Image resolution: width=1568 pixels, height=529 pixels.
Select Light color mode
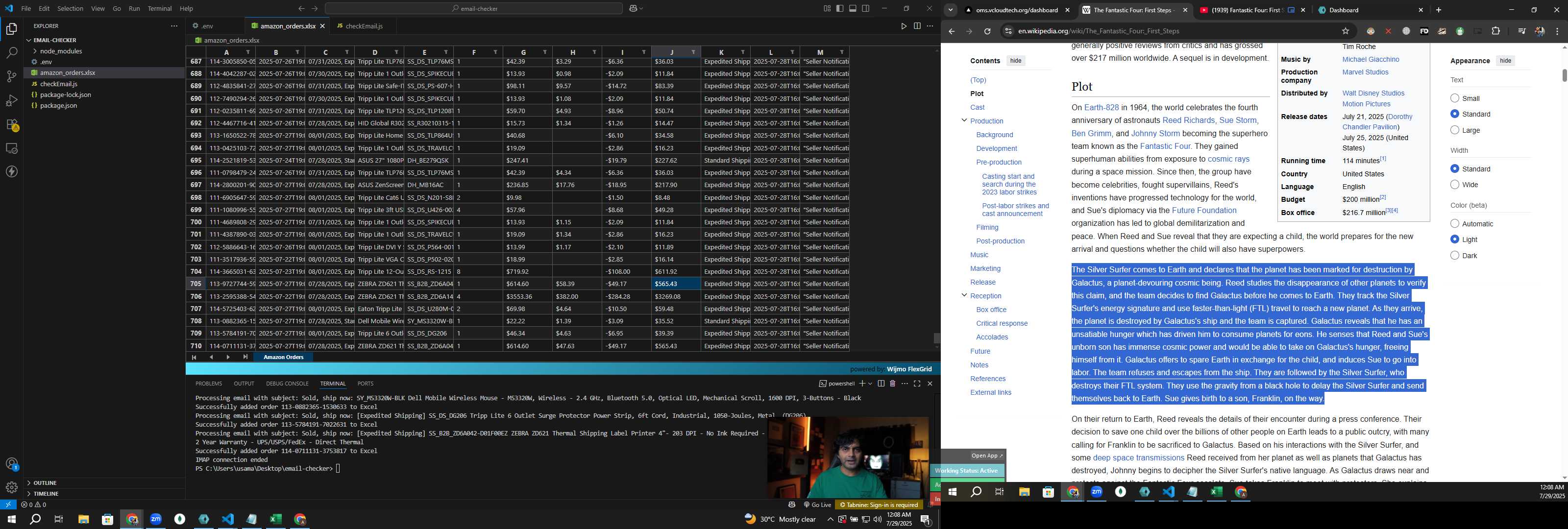tap(1455, 240)
